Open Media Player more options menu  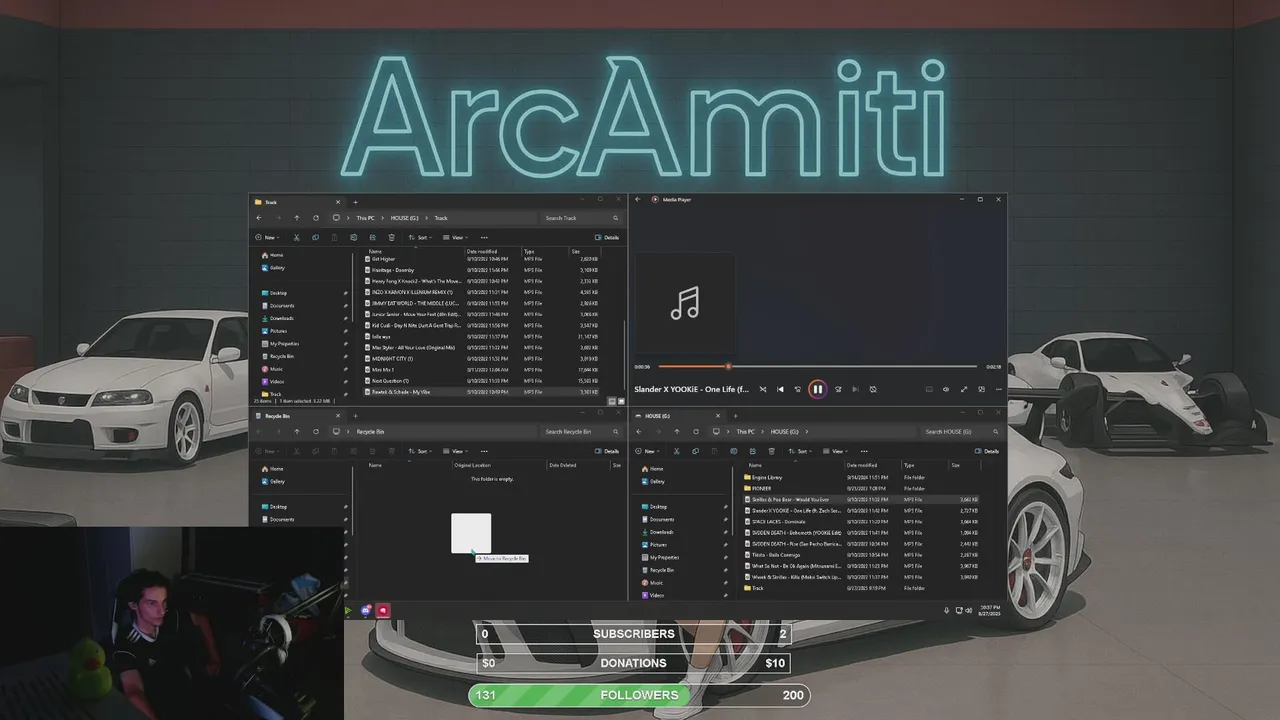point(999,389)
